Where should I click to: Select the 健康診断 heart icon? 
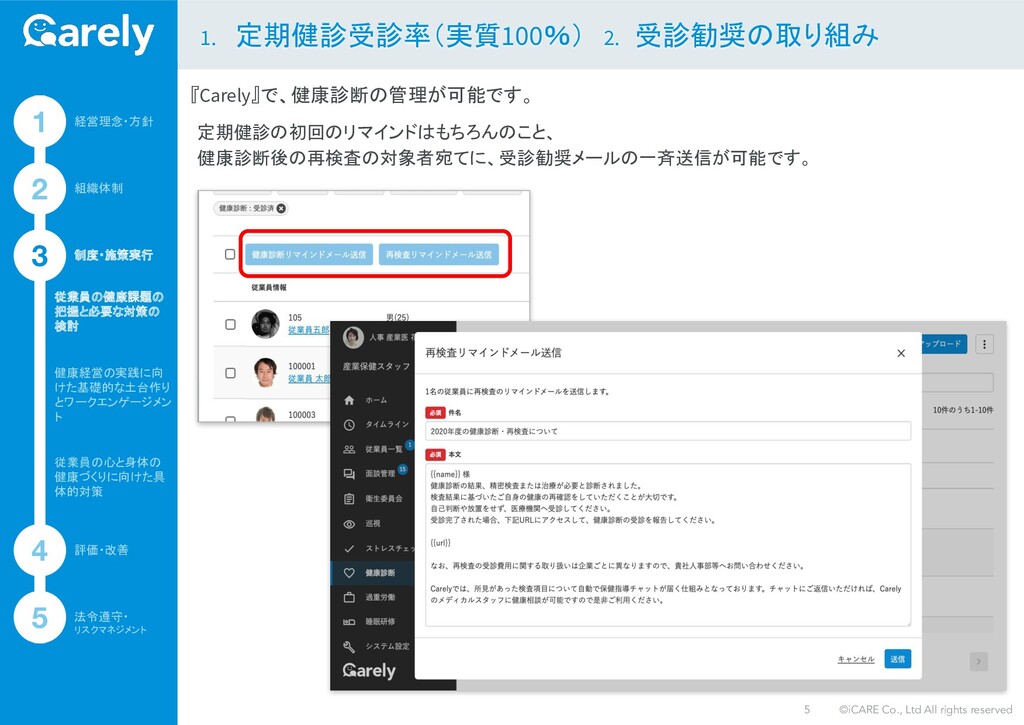point(349,573)
